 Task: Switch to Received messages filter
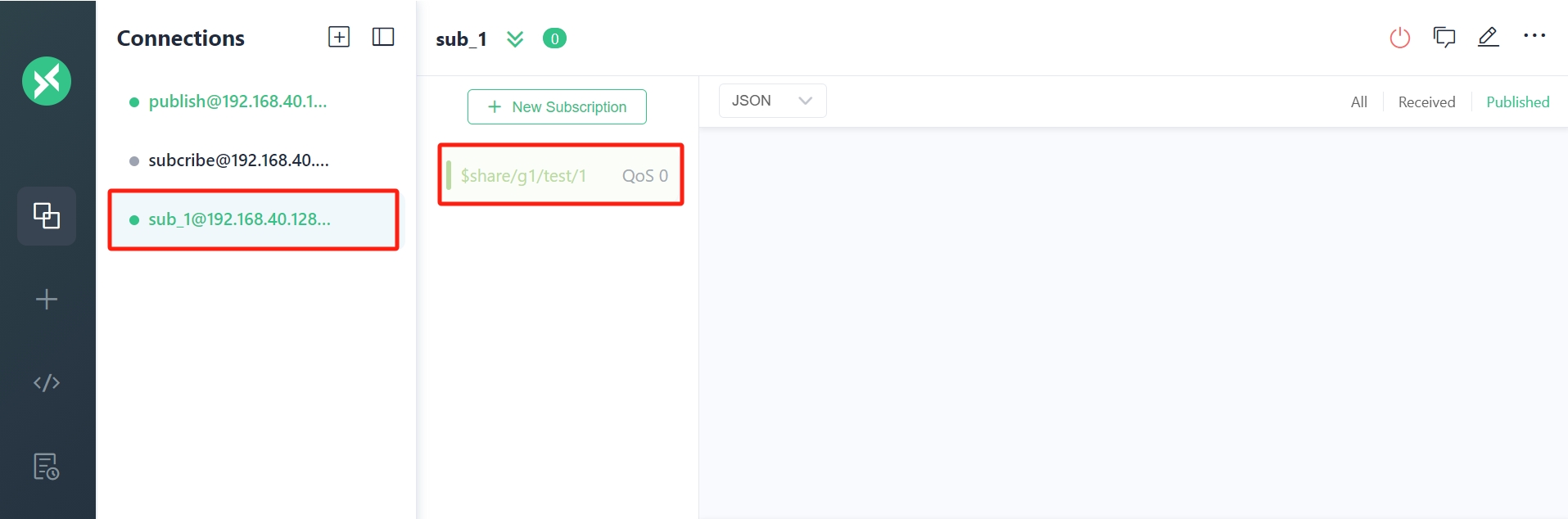click(x=1426, y=102)
